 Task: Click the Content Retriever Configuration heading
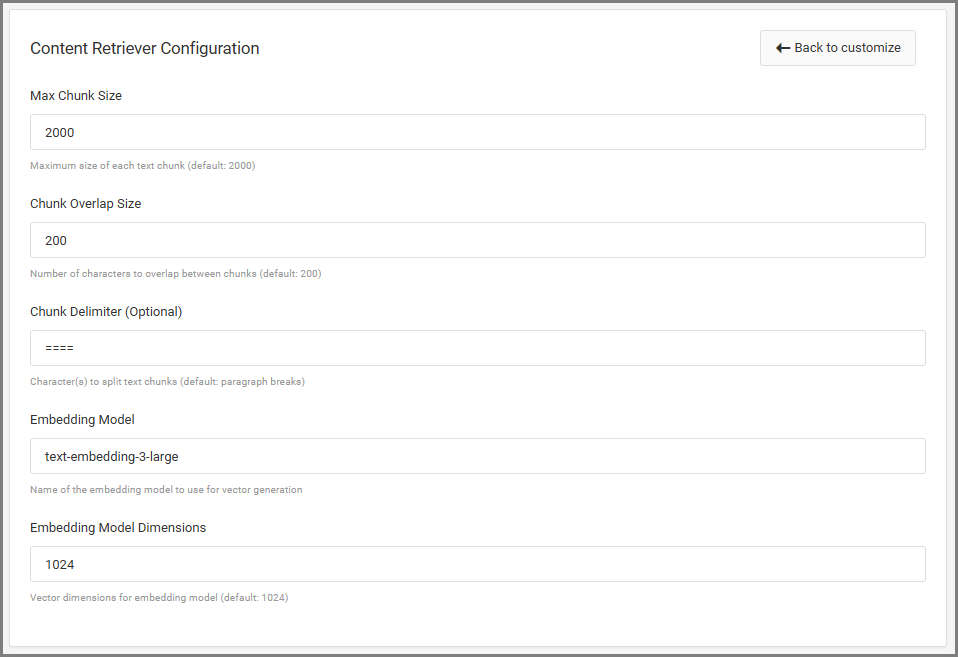pyautogui.click(x=145, y=48)
